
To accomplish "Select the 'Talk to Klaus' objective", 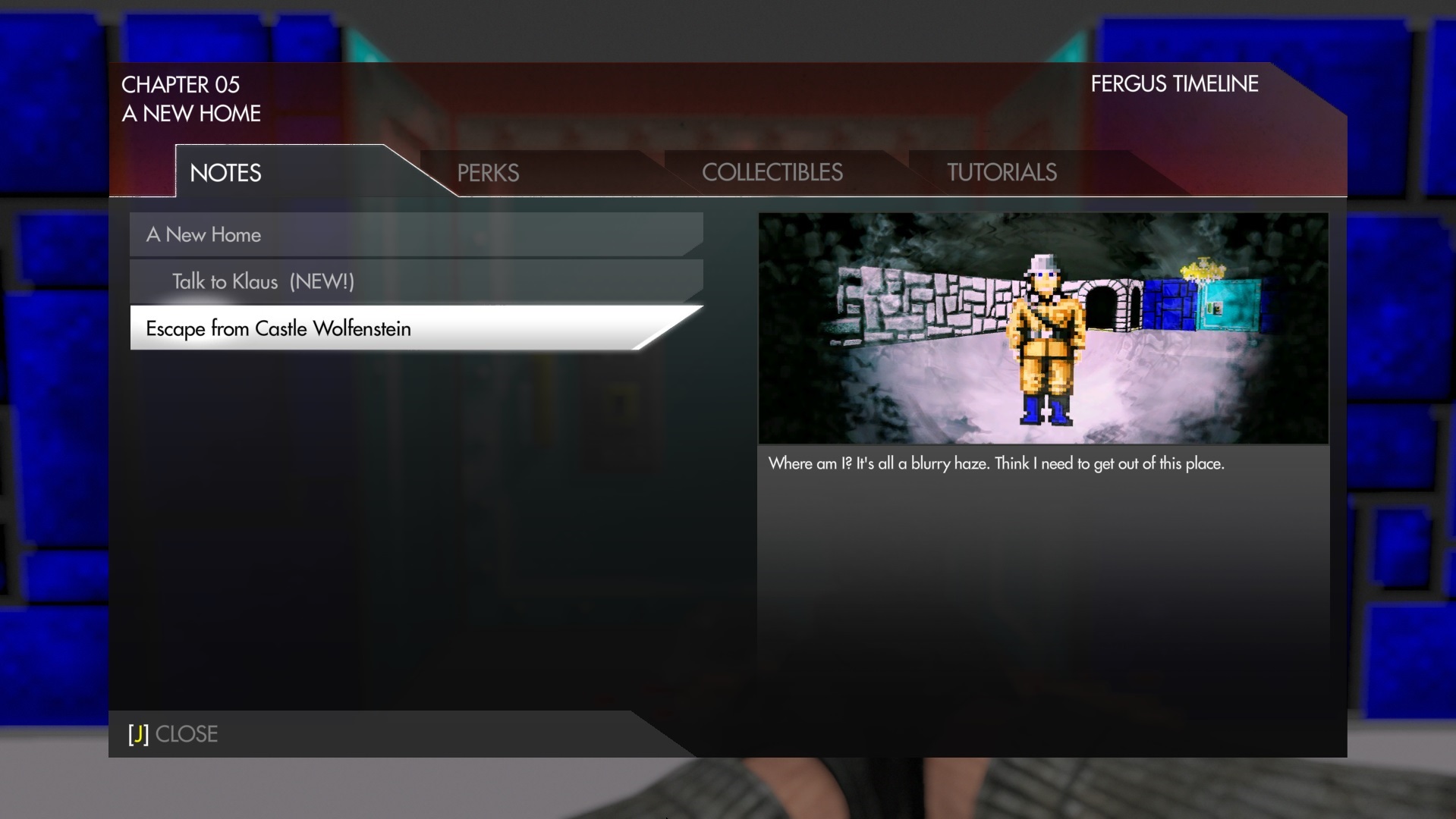I will [417, 281].
